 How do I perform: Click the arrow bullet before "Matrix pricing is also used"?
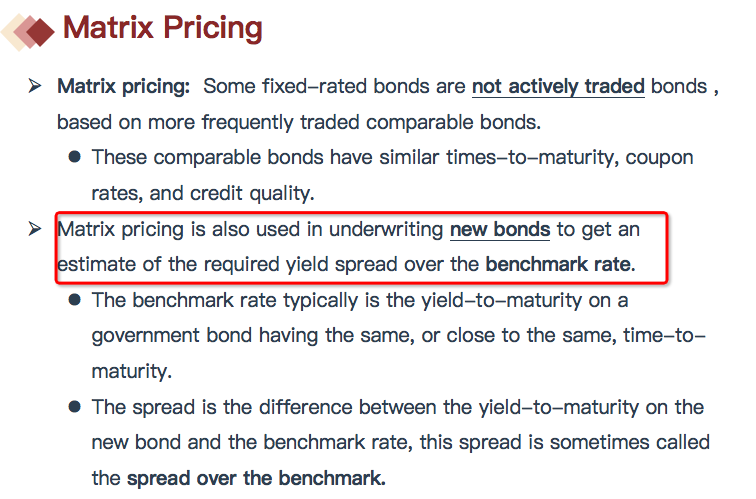point(35,230)
